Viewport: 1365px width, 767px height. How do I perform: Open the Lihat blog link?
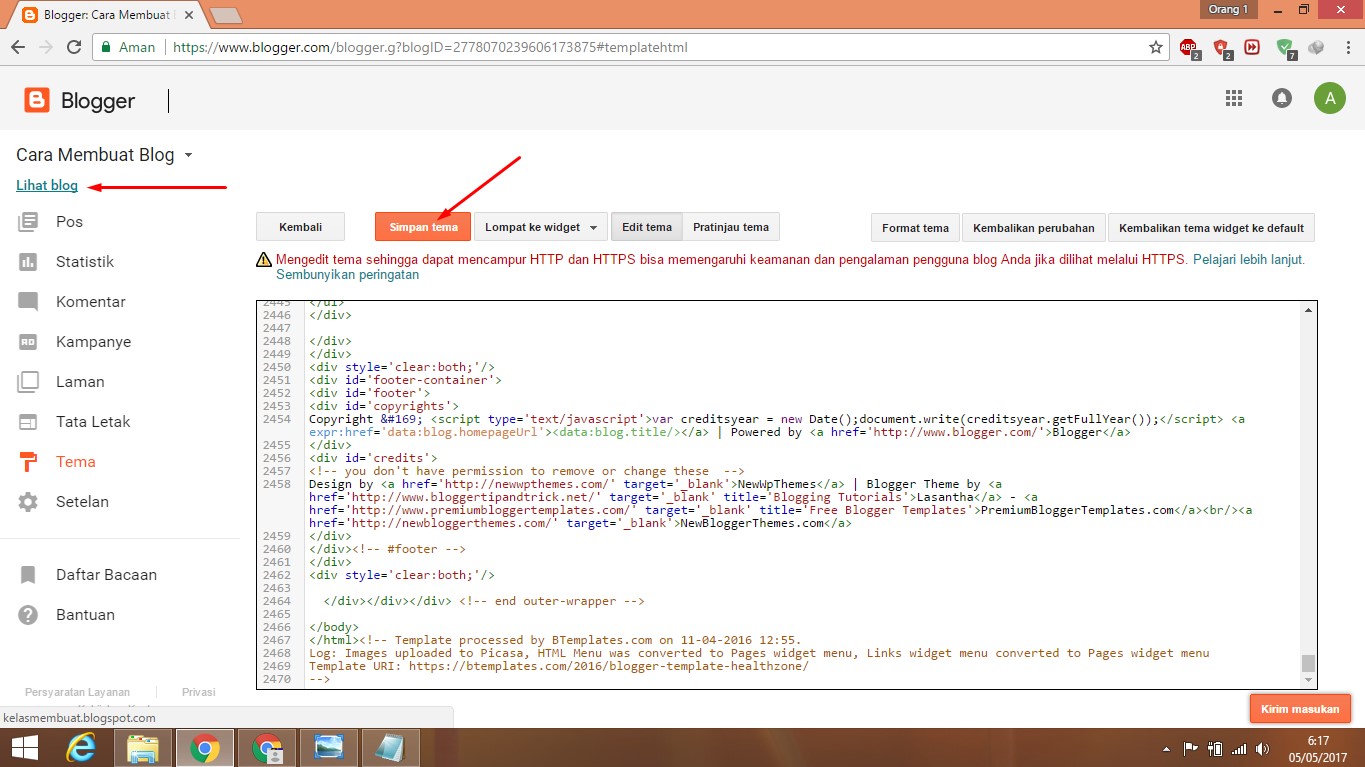coord(46,185)
